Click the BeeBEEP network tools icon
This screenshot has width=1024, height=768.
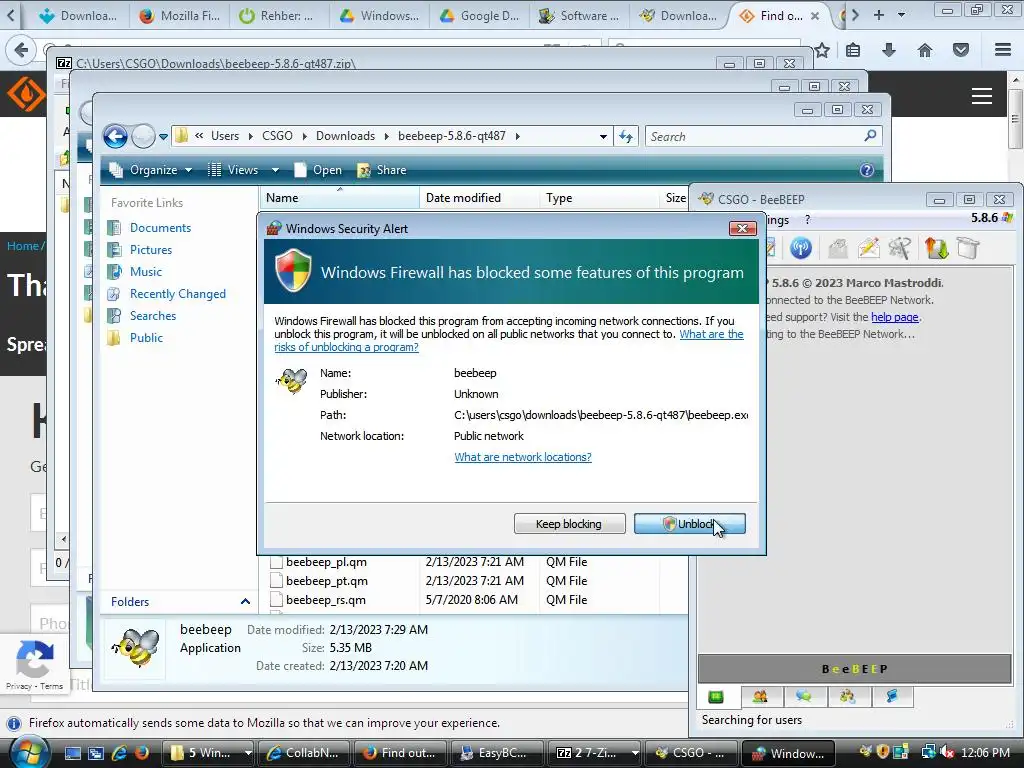coord(899,248)
